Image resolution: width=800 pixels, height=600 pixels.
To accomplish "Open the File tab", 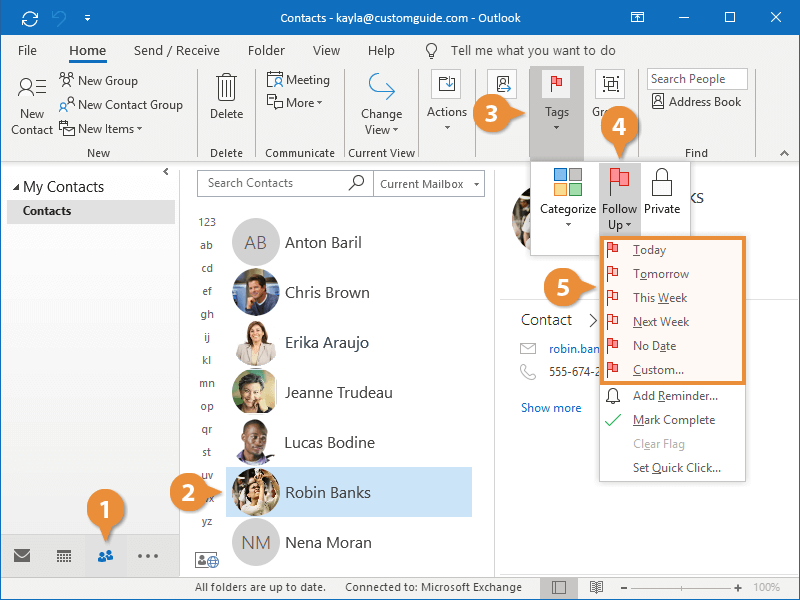I will [x=27, y=51].
